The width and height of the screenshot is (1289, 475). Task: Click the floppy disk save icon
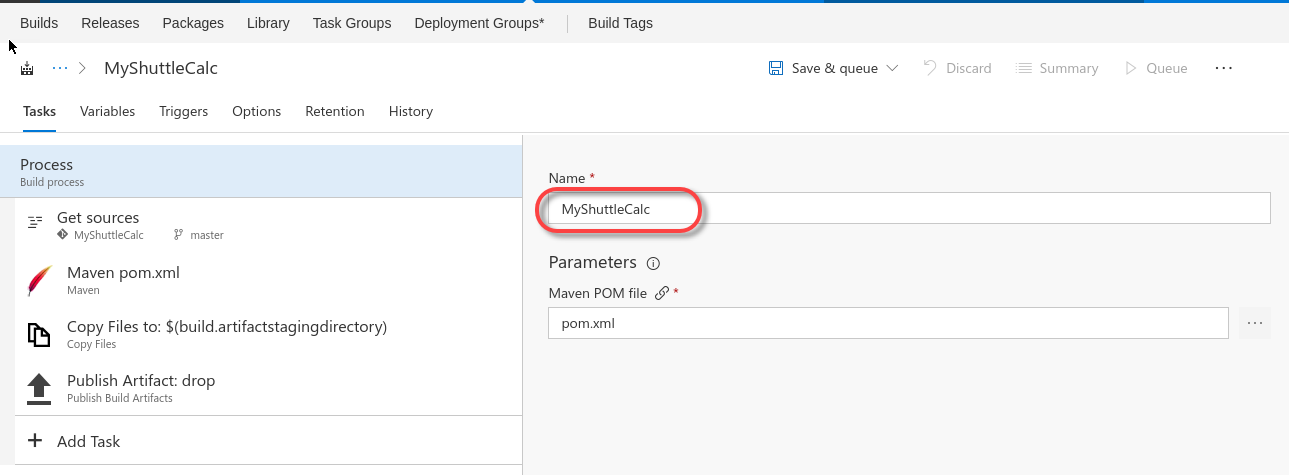(x=776, y=68)
